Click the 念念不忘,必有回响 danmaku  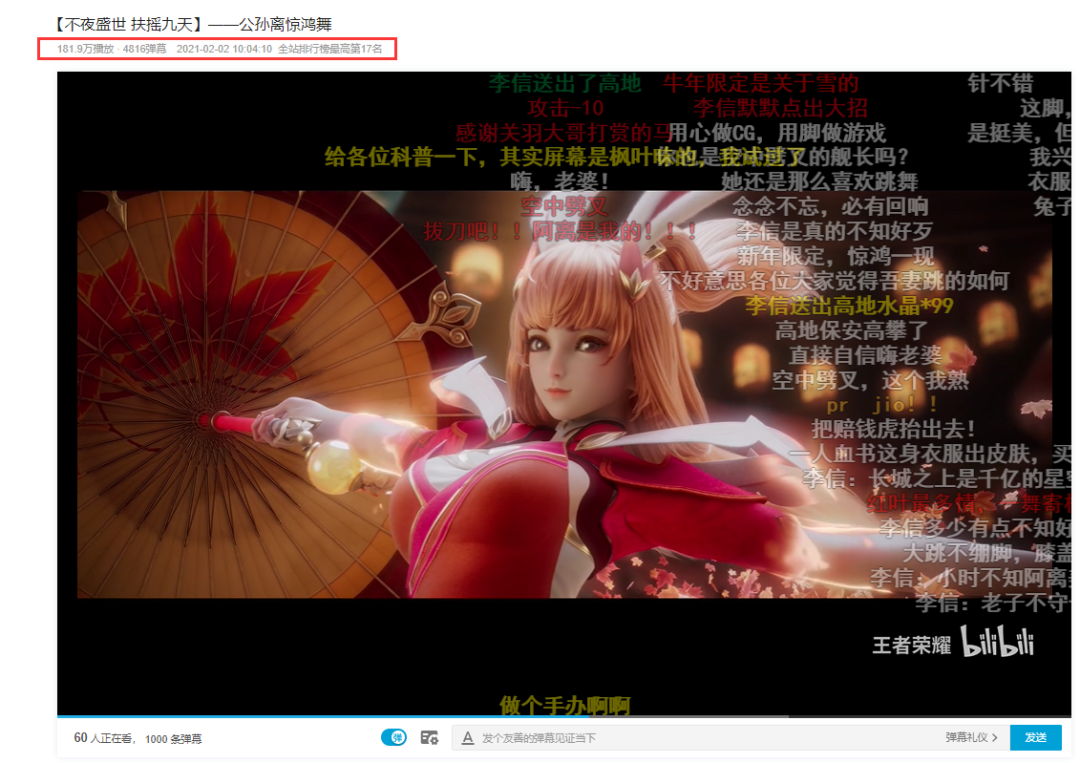pyautogui.click(x=830, y=206)
